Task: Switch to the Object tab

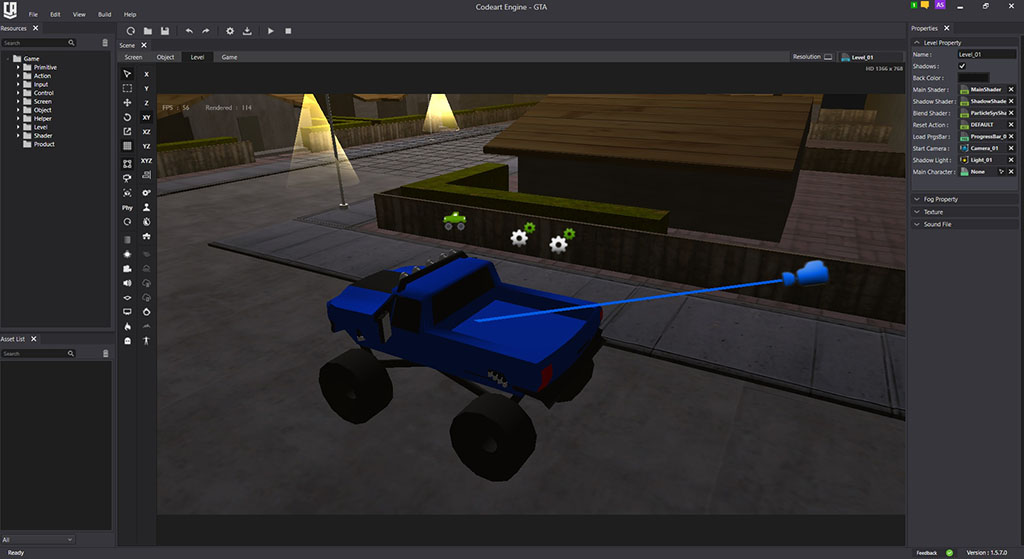Action: point(165,57)
